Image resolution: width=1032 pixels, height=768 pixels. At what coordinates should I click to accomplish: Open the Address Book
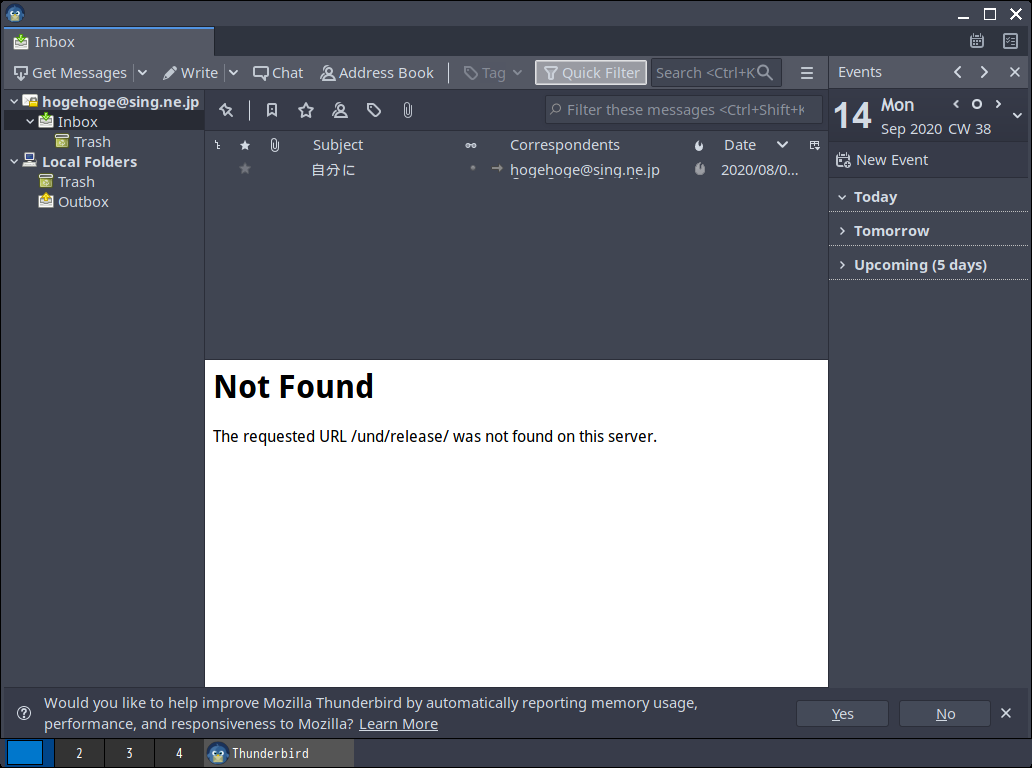[377, 72]
